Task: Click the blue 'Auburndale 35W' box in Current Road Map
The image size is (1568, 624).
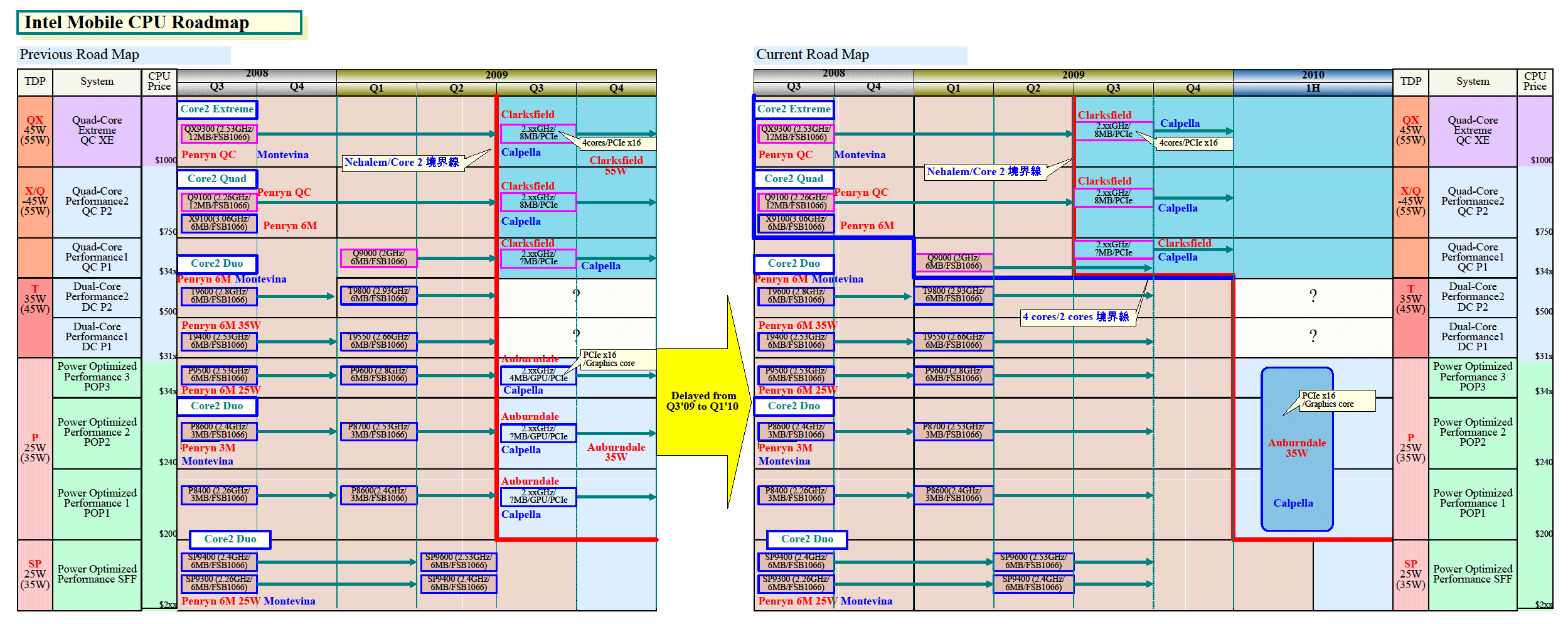Action: point(1297,449)
